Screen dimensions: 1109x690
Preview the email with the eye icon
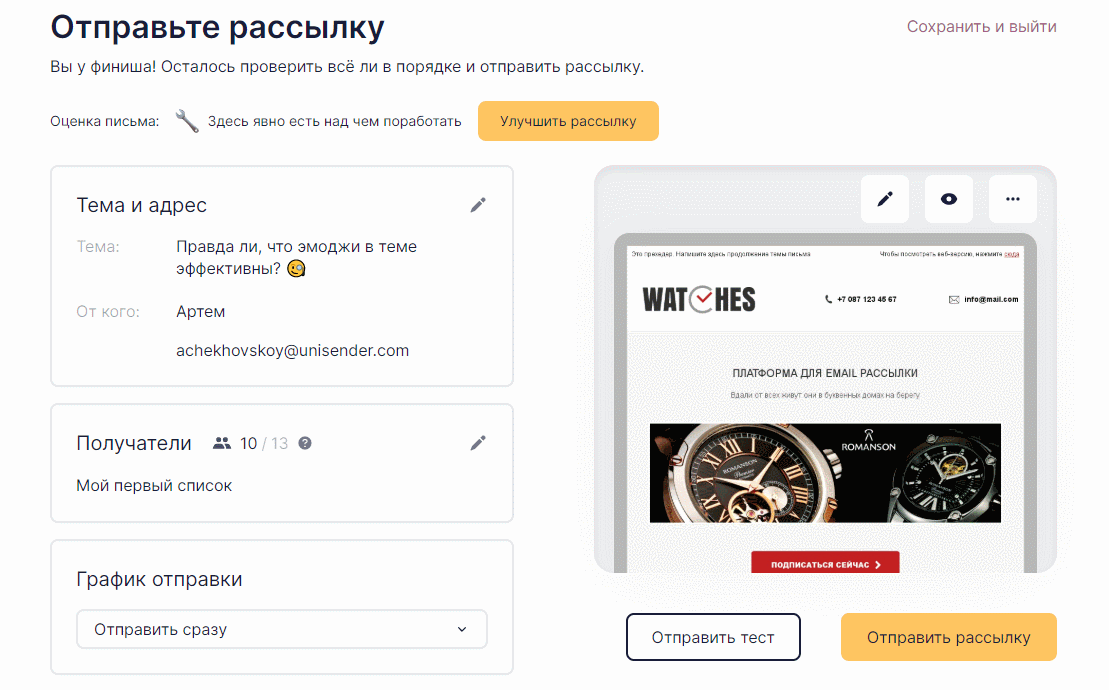point(949,199)
